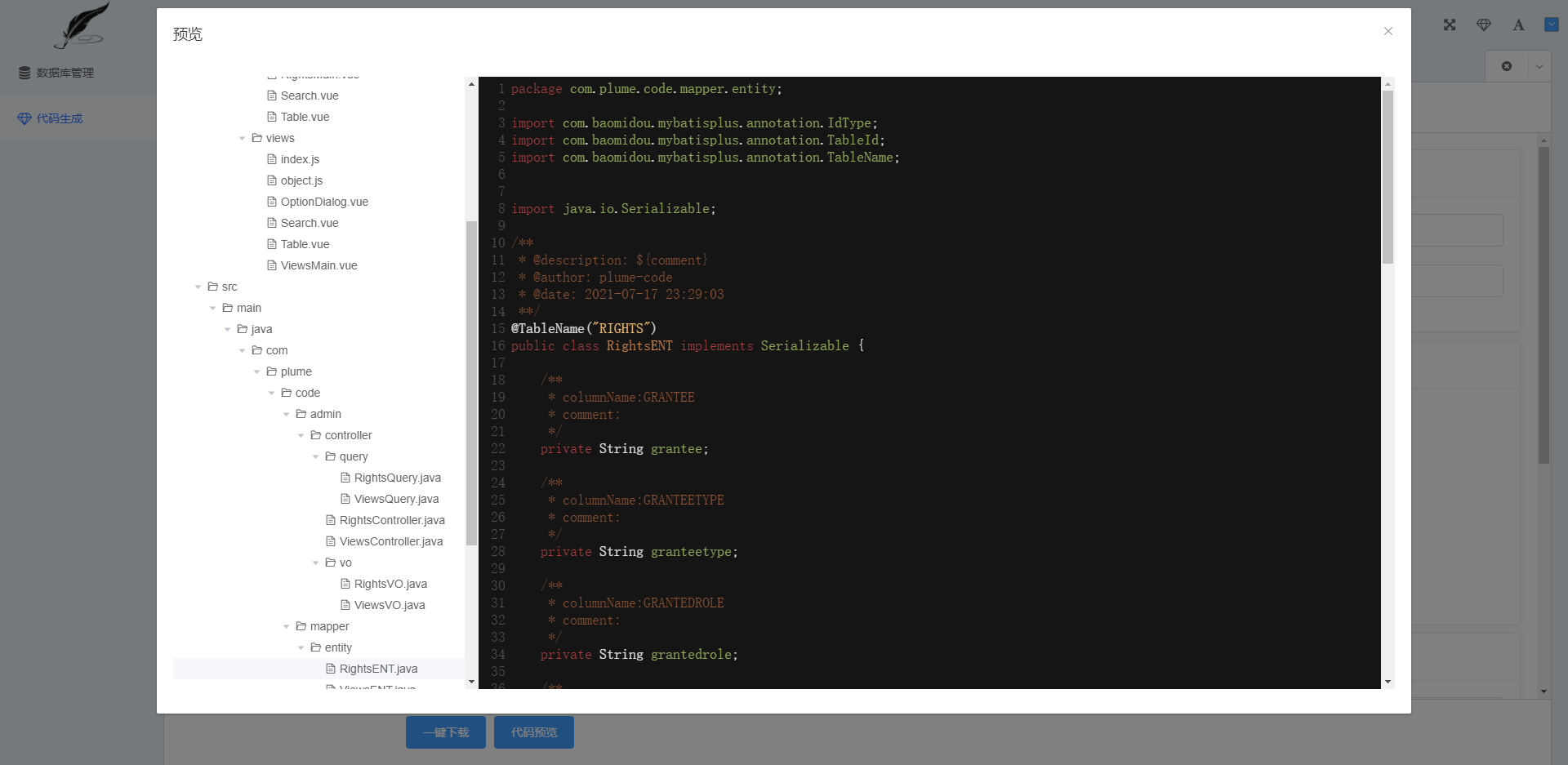The image size is (1568, 765).
Task: Select RightsENT.java in tree
Action: tap(378, 669)
